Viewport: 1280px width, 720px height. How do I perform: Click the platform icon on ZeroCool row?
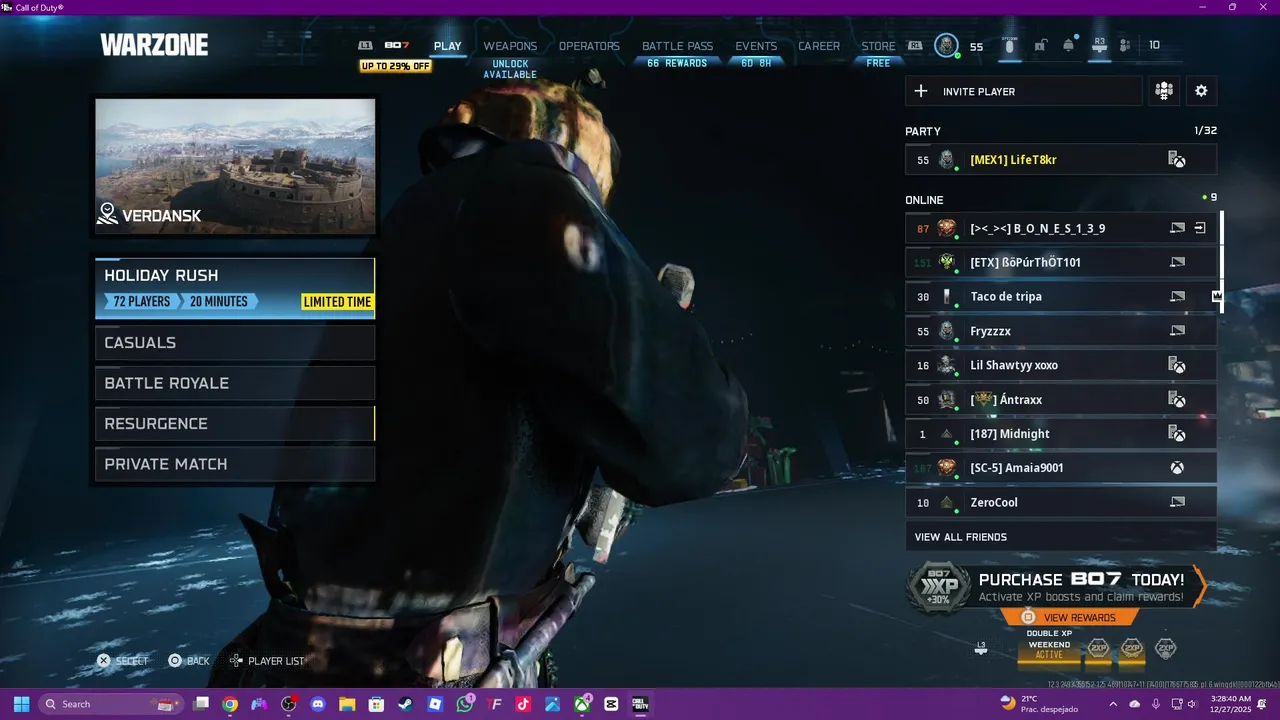point(1177,502)
